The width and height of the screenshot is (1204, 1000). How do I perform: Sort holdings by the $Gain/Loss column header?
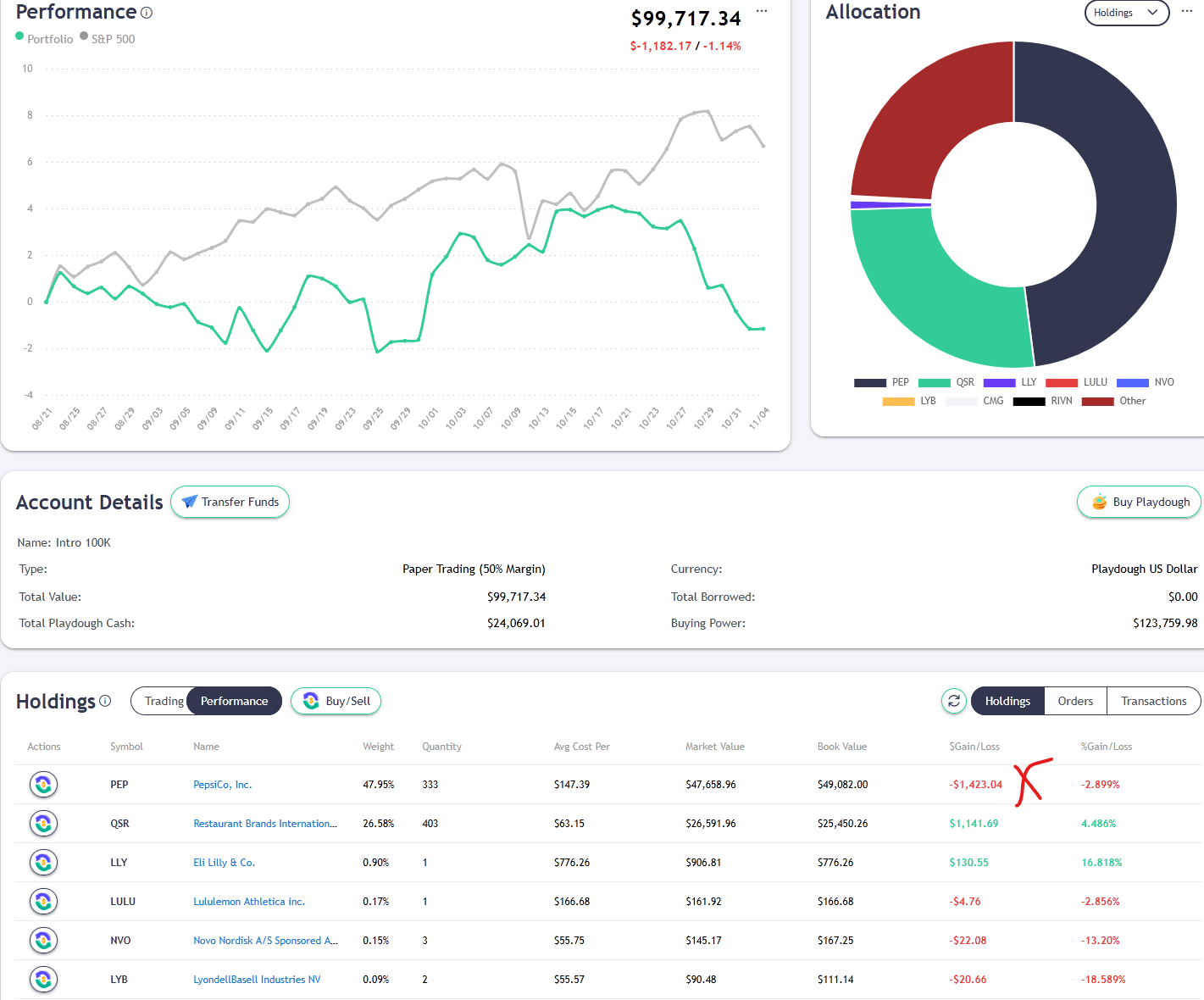(974, 747)
